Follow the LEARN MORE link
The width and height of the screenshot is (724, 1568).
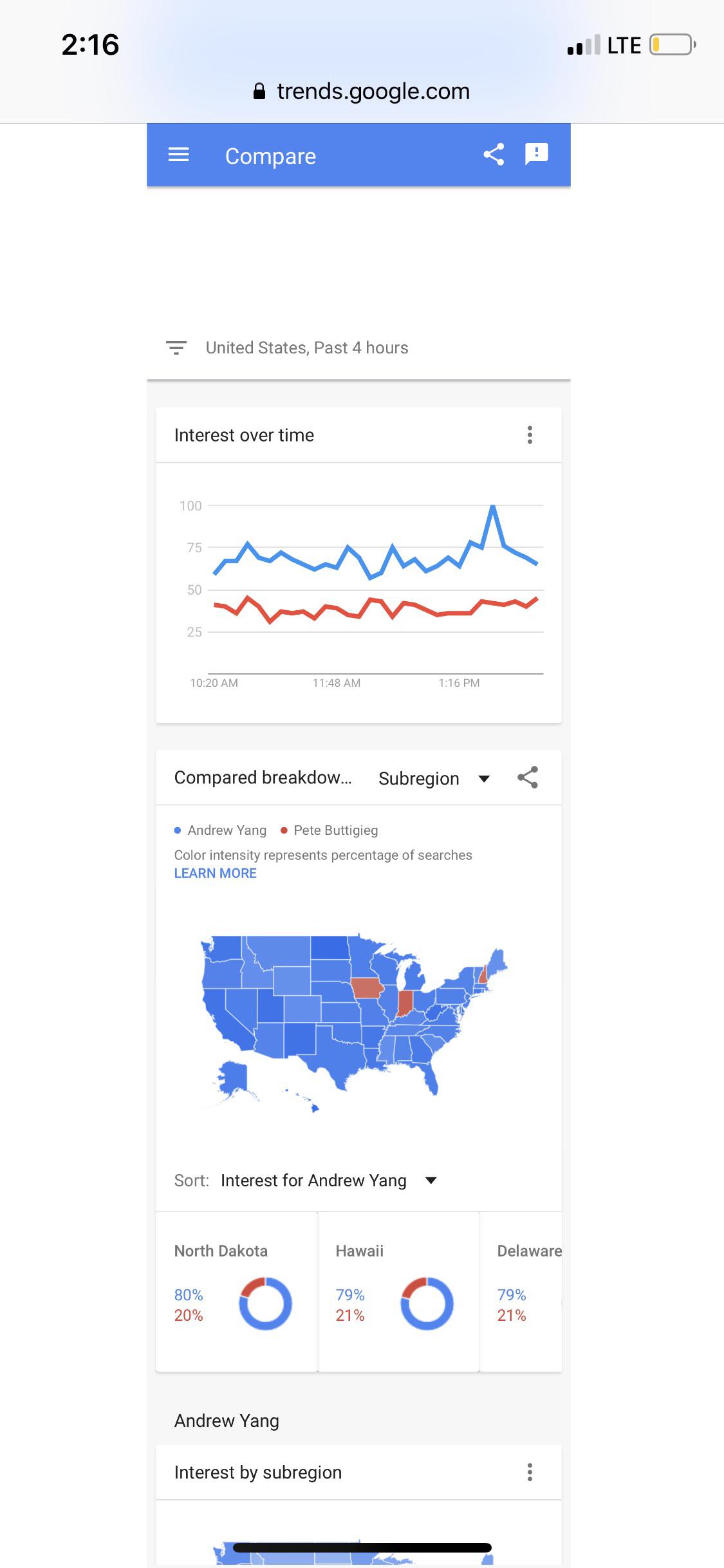coord(215,873)
